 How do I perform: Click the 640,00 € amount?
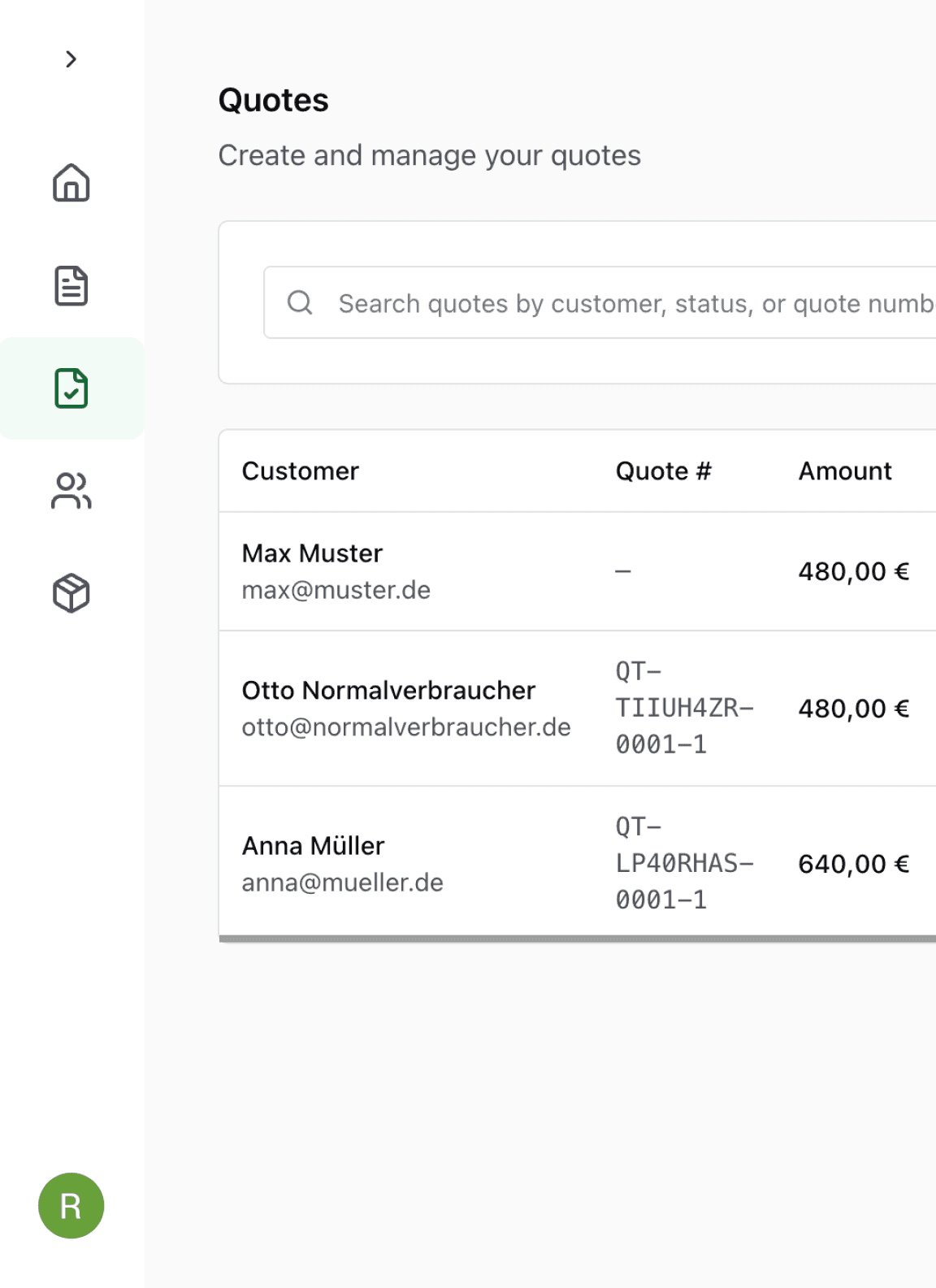click(853, 864)
